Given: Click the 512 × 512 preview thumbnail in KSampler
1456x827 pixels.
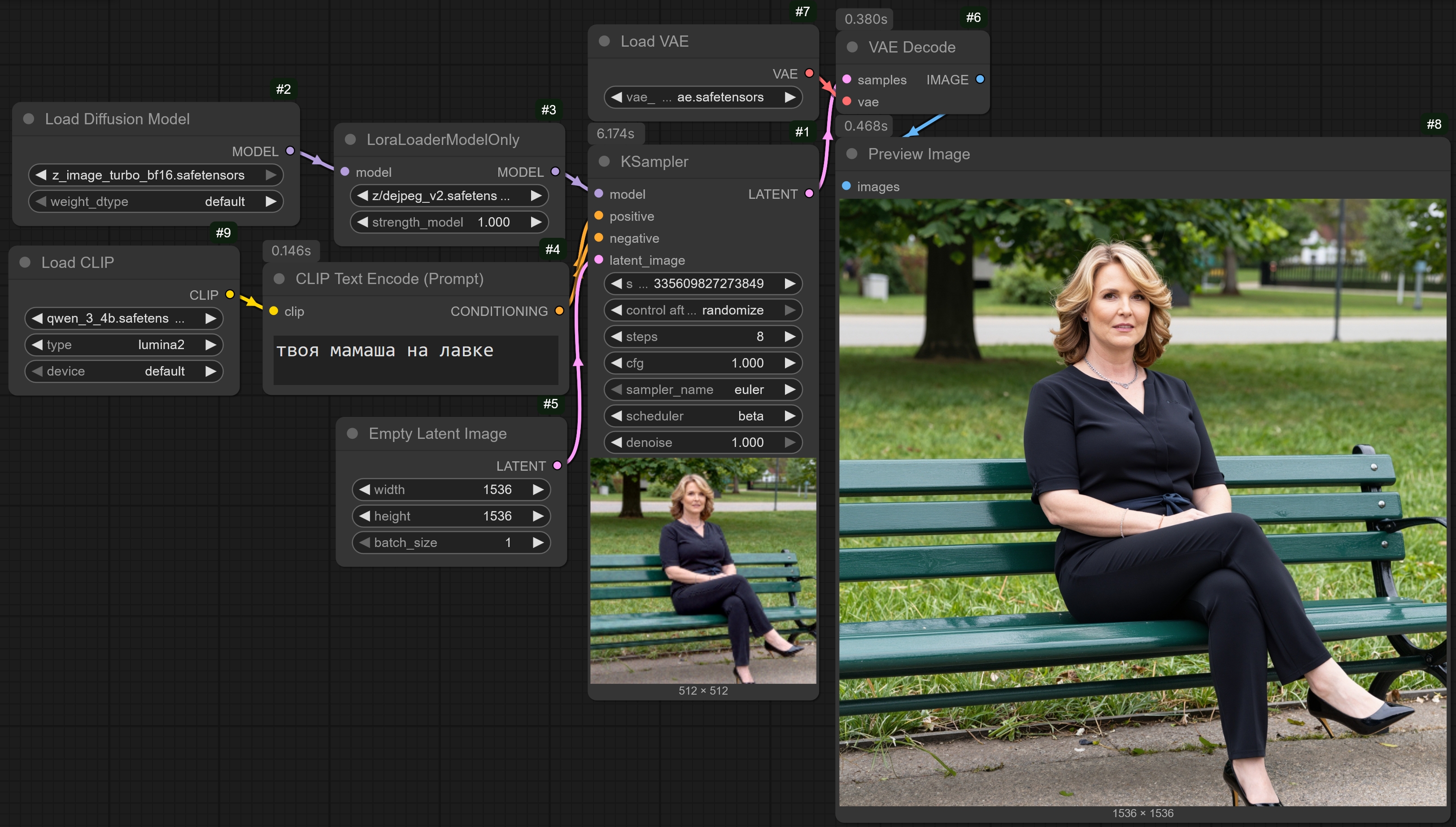Looking at the screenshot, I should point(703,570).
